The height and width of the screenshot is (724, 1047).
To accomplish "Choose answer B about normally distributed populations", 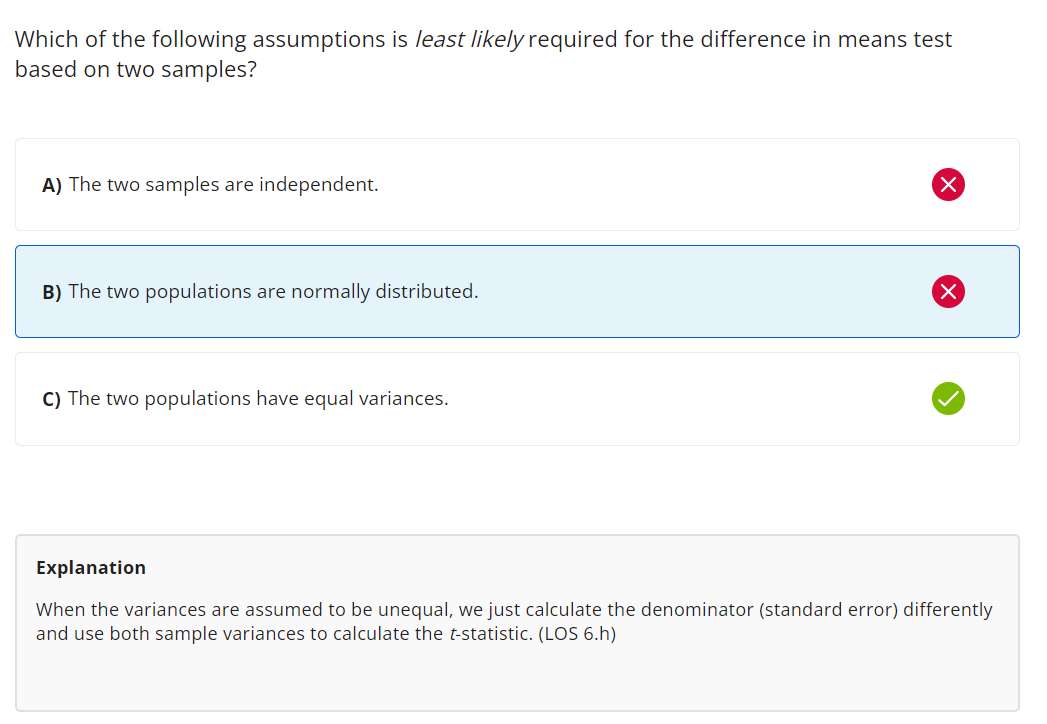I will pyautogui.click(x=273, y=292).
